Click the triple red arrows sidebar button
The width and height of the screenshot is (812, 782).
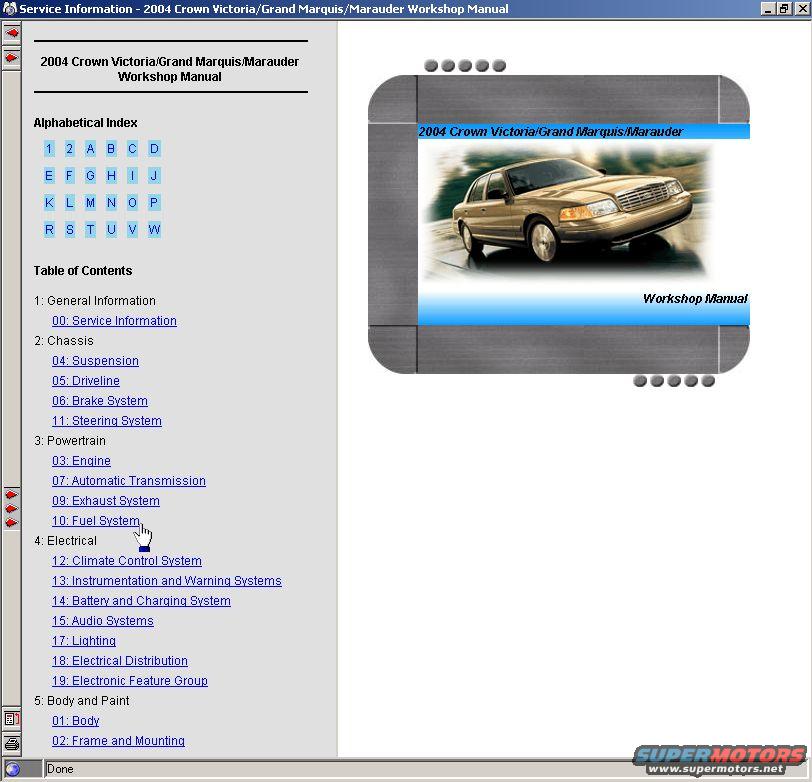click(x=12, y=508)
